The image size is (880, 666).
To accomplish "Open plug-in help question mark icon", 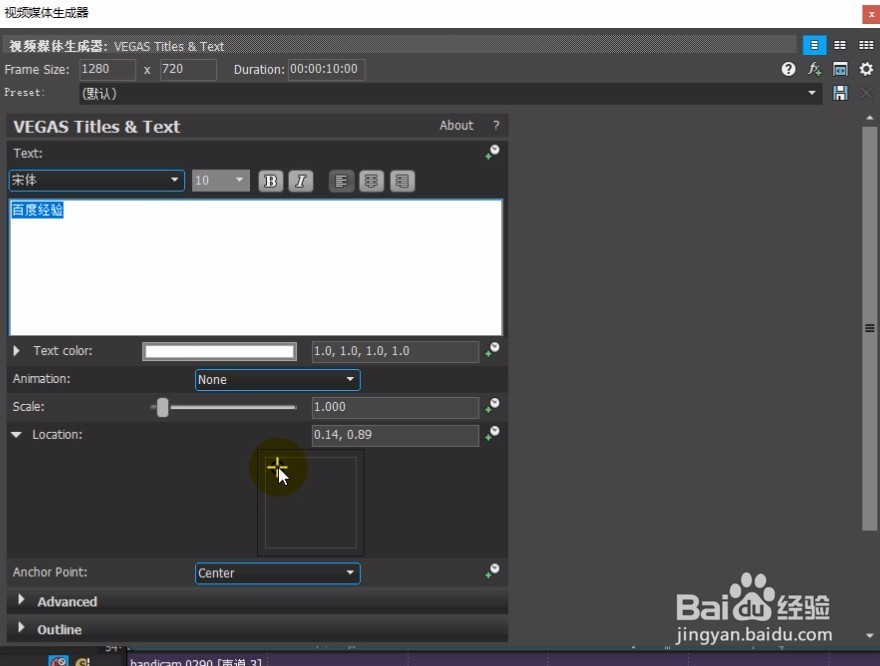I will click(x=789, y=69).
